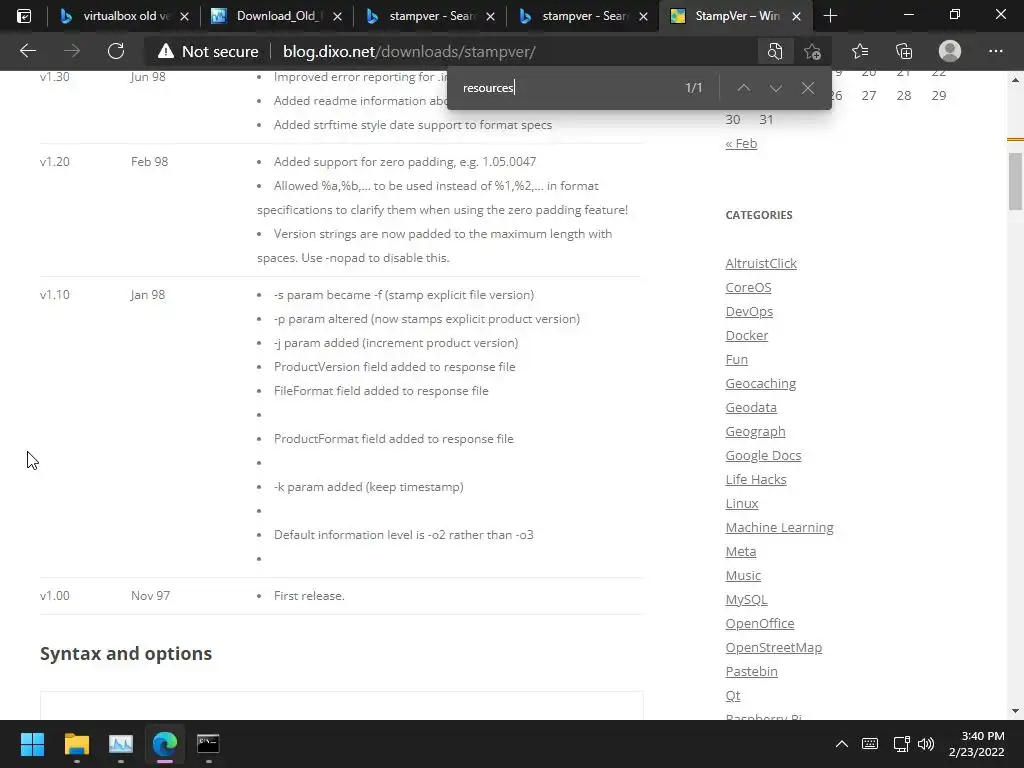This screenshot has width=1024, height=768.
Task: Click the scrollbar down arrow
Action: 1015,711
